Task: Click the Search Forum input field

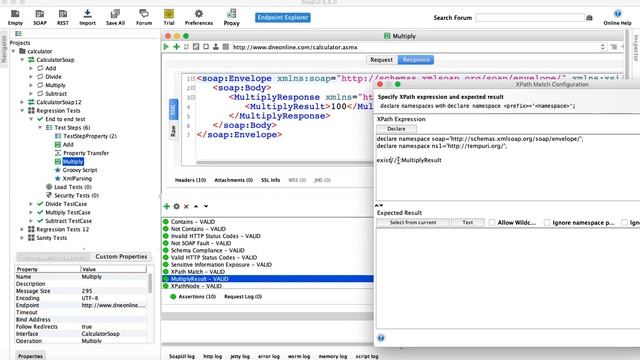Action: pyautogui.click(x=530, y=18)
